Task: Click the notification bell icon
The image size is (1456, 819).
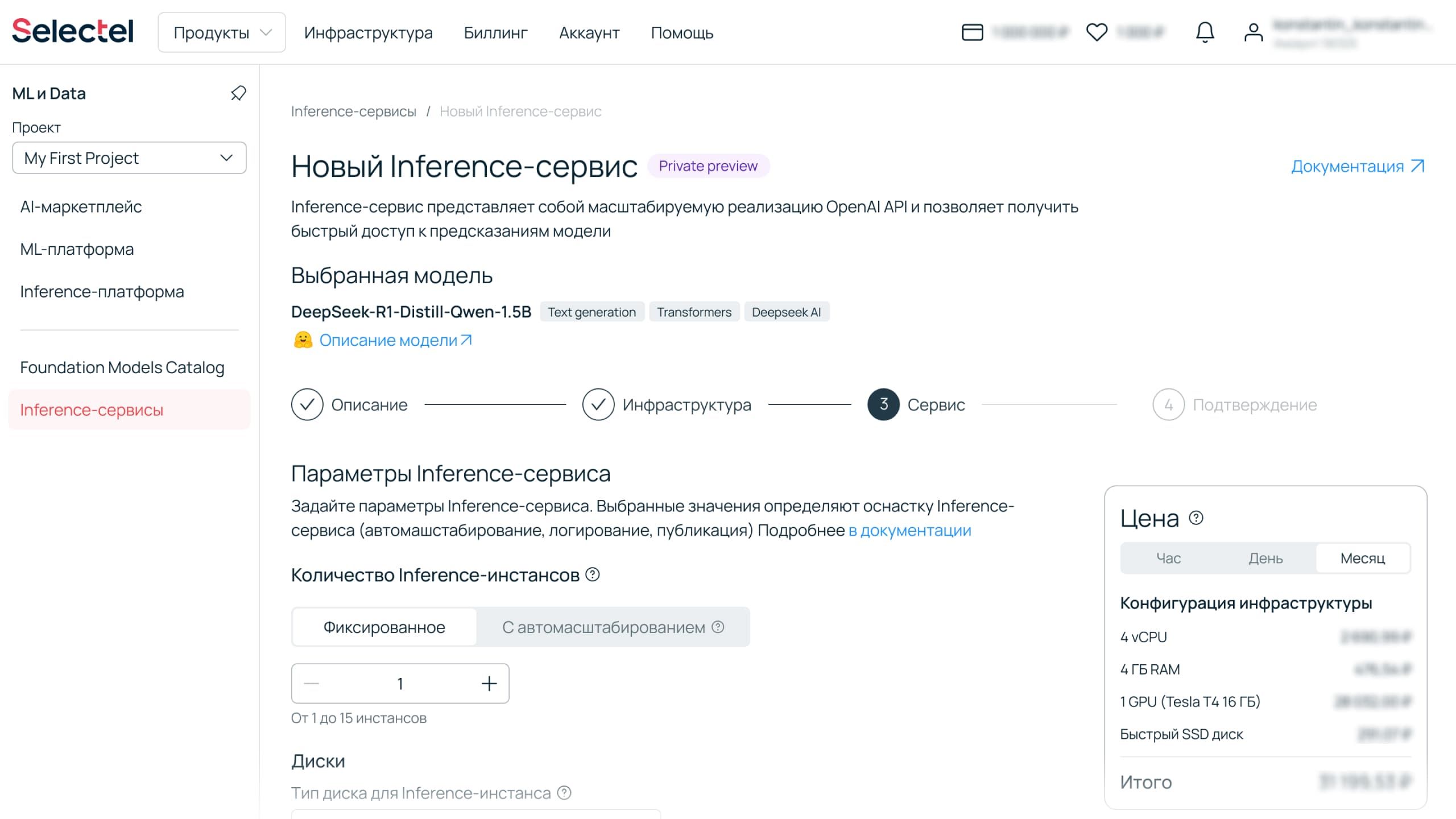Action: [1205, 32]
